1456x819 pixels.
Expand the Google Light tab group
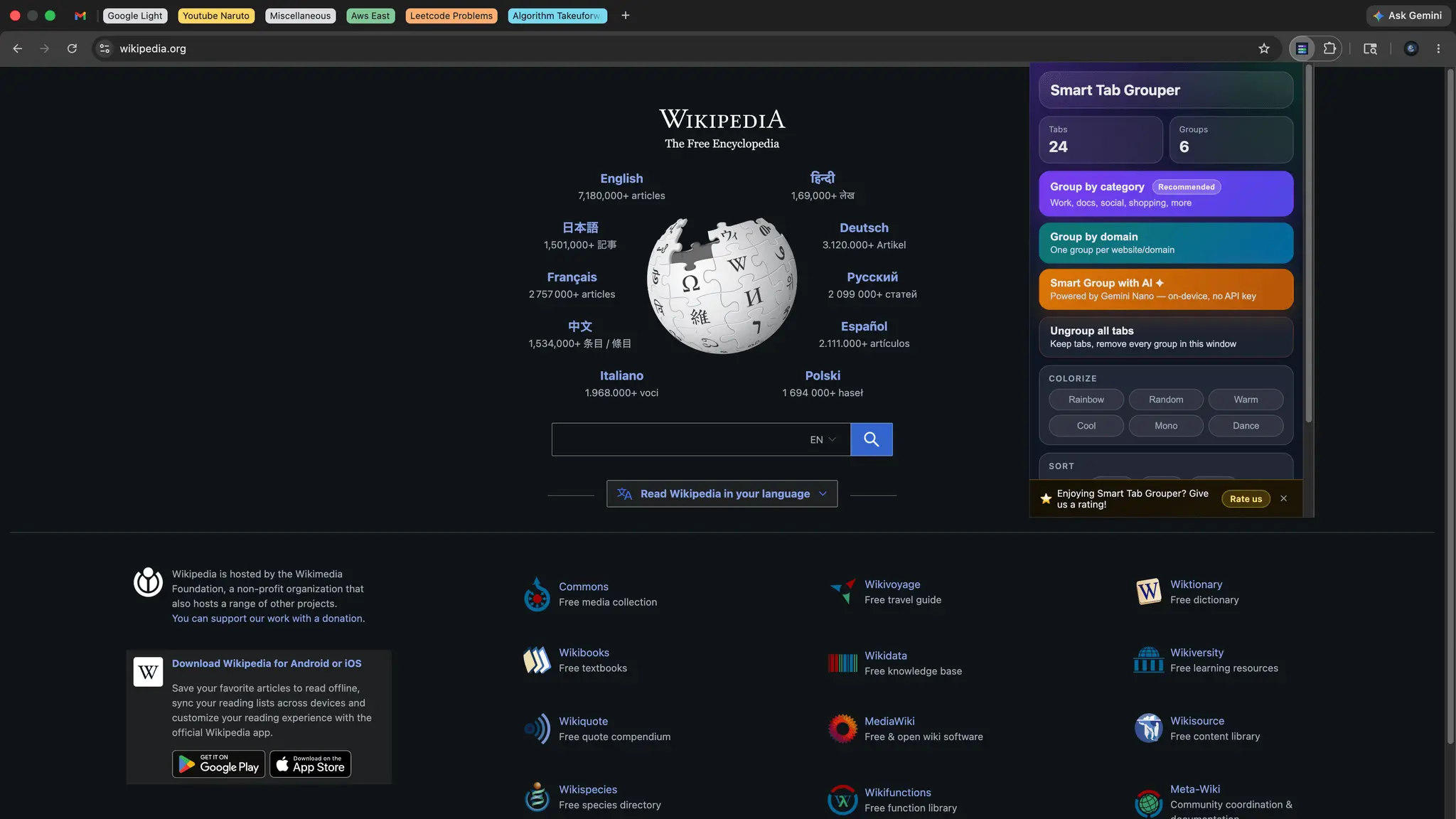click(x=135, y=16)
